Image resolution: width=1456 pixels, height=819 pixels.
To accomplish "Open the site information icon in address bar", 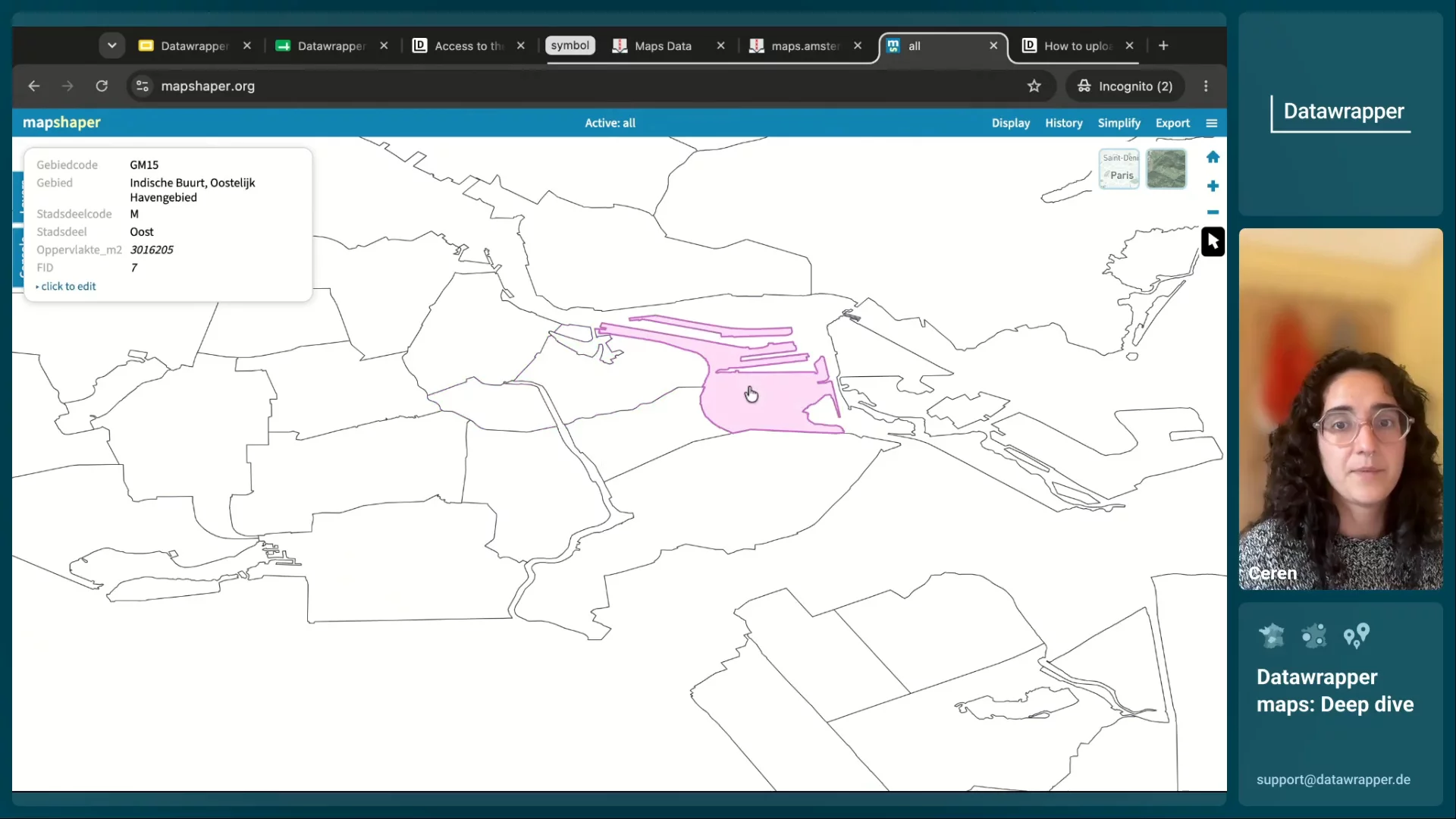I will [x=142, y=86].
